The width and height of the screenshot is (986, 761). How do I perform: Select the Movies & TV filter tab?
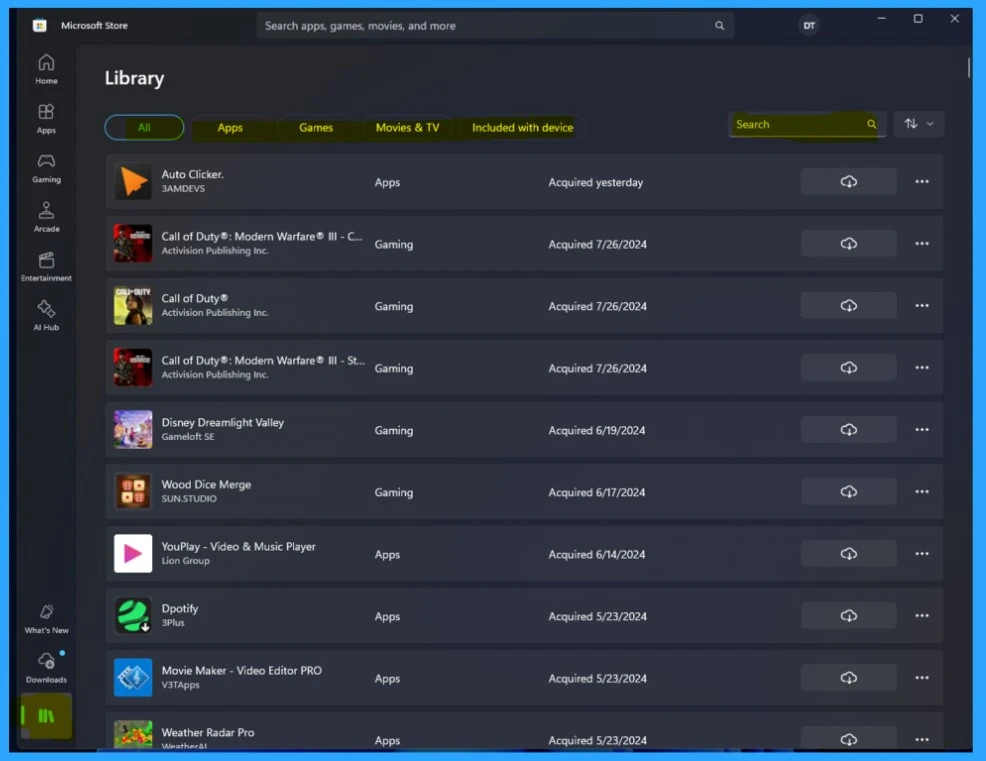point(407,128)
